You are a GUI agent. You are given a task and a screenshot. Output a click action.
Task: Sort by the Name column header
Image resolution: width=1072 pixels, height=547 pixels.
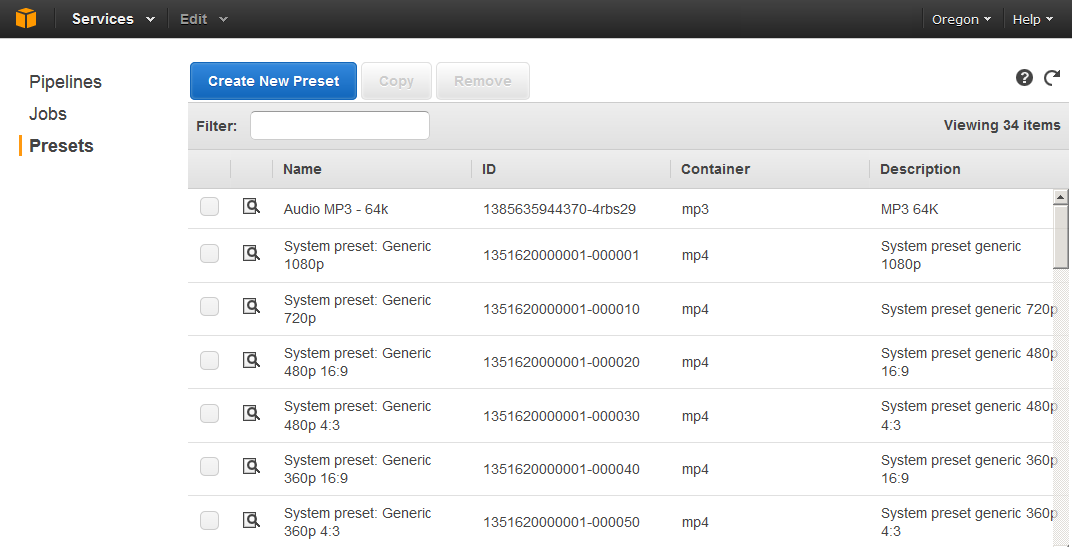(x=302, y=169)
